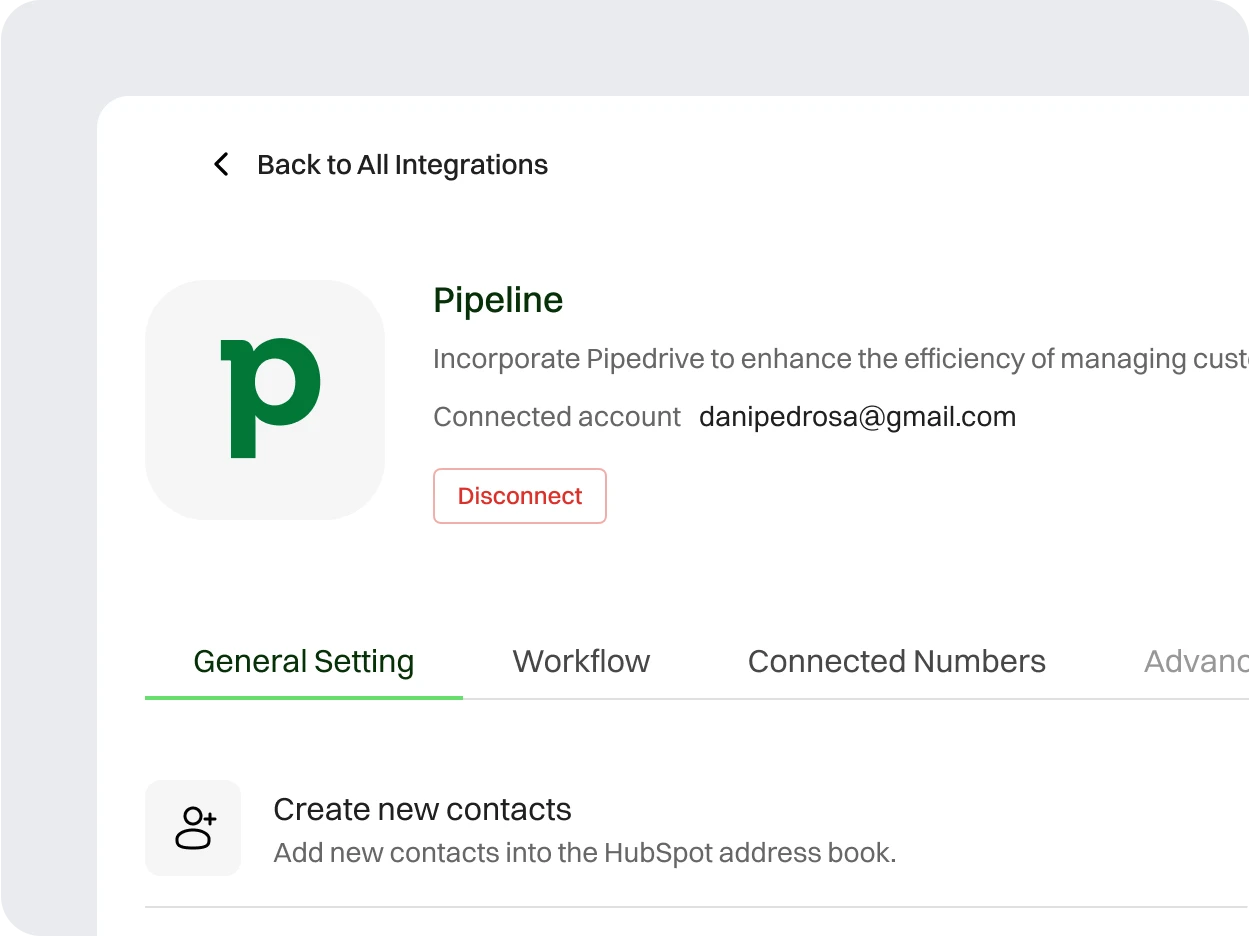Go back to All Integrations
1249x936 pixels.
(401, 165)
